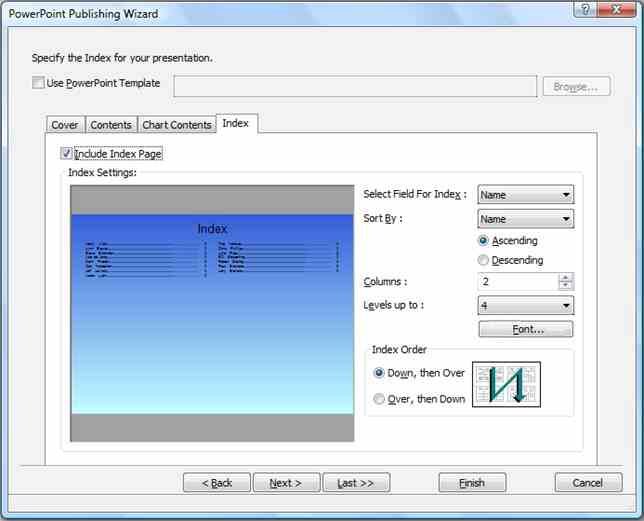Open the Levels up to dropdown
Screen dimensions: 644x521
(x=526, y=305)
